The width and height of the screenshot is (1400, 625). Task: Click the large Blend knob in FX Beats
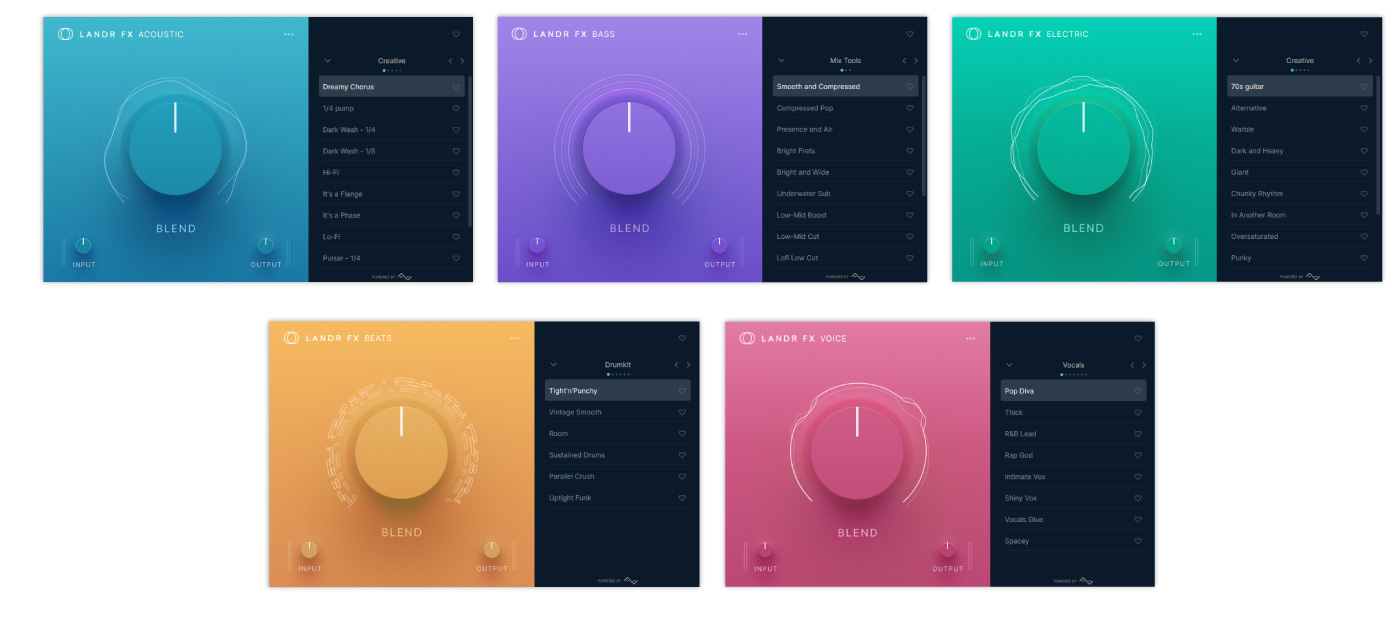(x=401, y=452)
